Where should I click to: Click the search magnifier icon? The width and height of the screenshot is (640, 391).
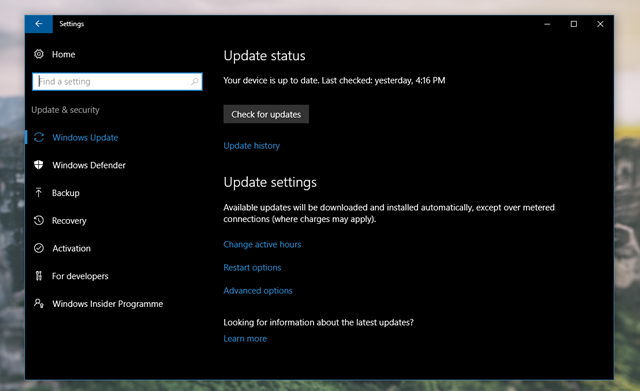pos(195,82)
